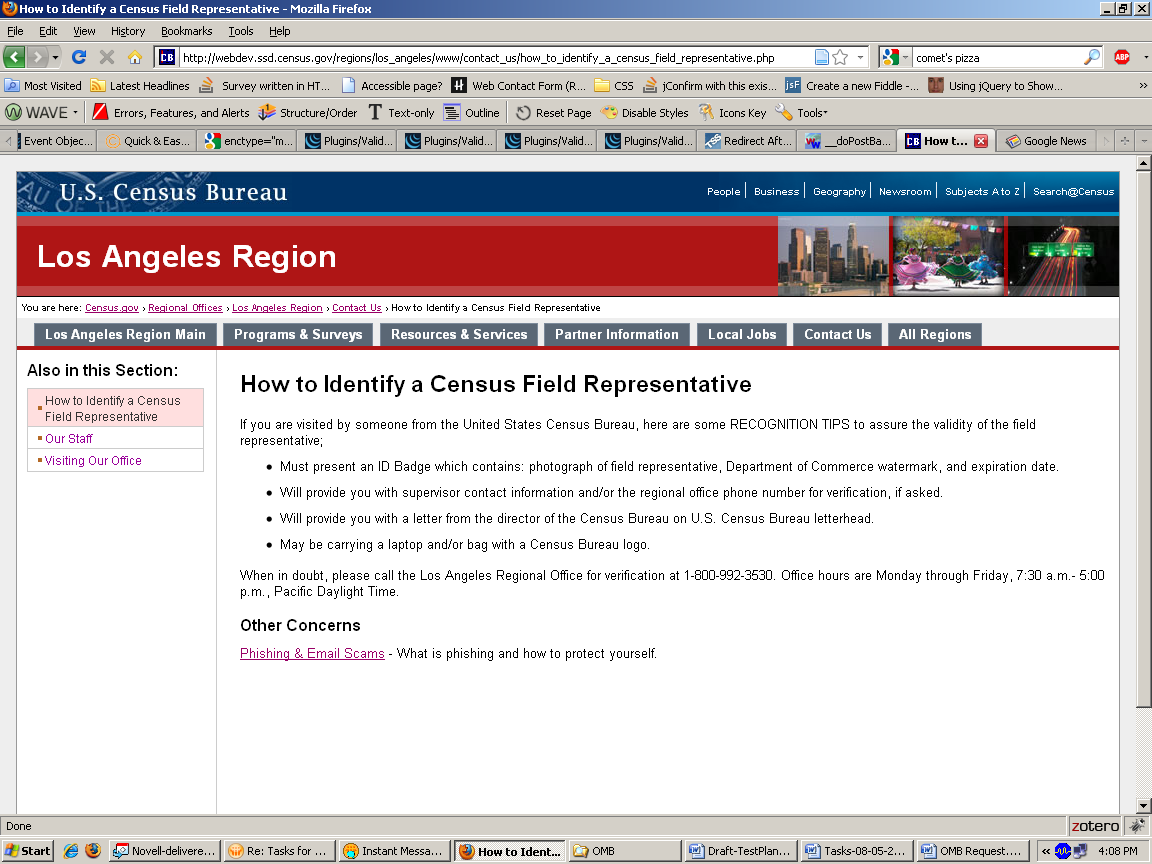Switch to the Google News tab

point(1046,141)
